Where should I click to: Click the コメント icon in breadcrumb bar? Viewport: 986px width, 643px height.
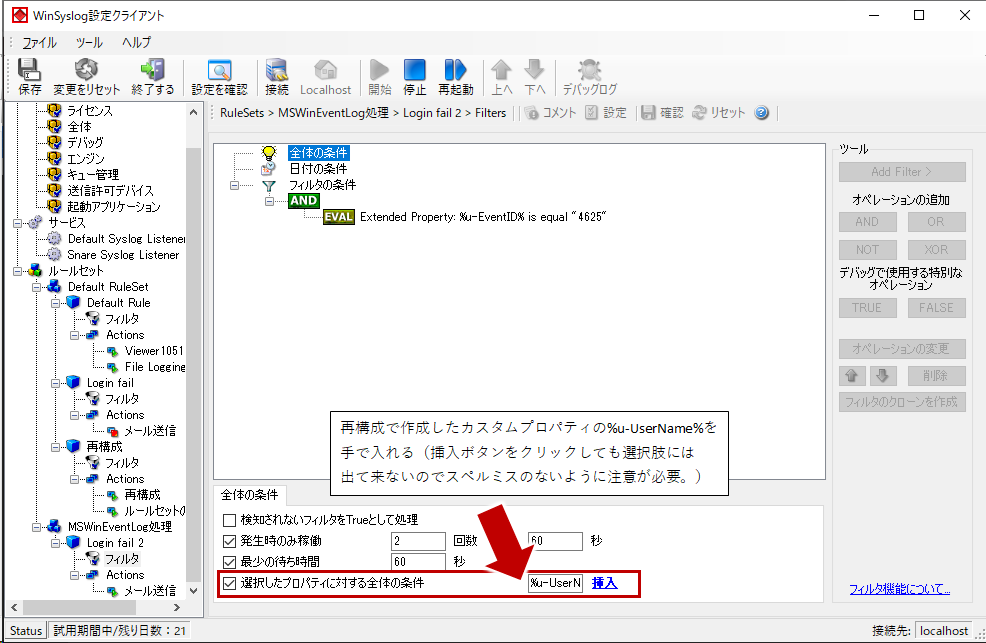532,113
